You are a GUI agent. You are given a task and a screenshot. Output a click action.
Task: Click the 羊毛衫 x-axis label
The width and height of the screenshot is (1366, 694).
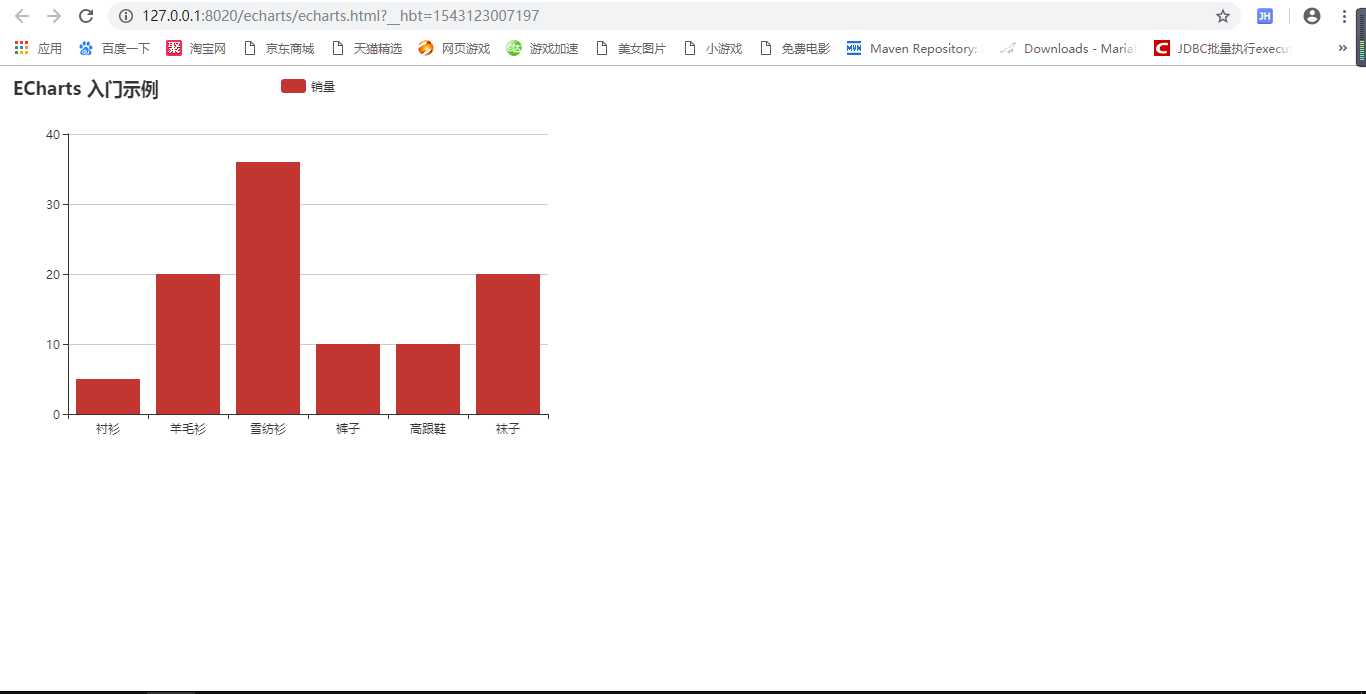point(188,428)
